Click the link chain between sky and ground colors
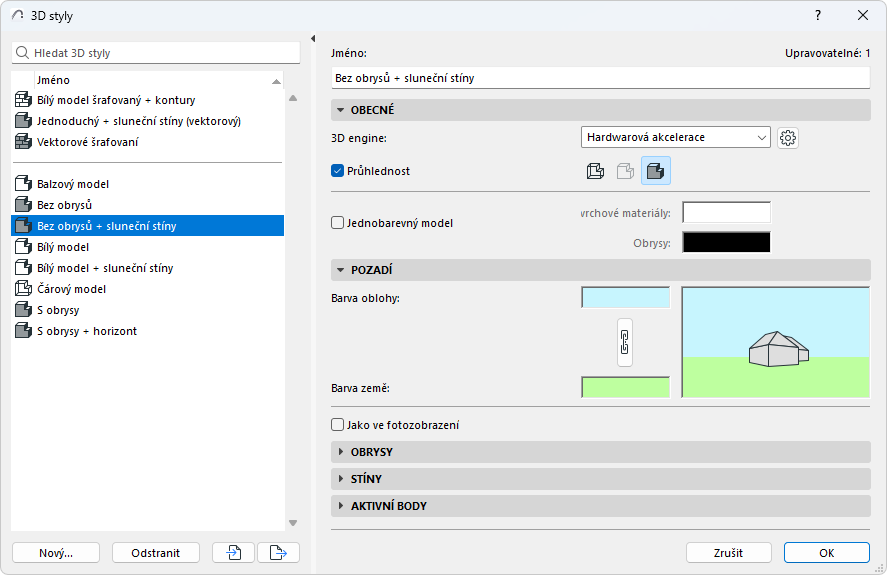Screen dimensions: 887x575 pyautogui.click(x=625, y=342)
